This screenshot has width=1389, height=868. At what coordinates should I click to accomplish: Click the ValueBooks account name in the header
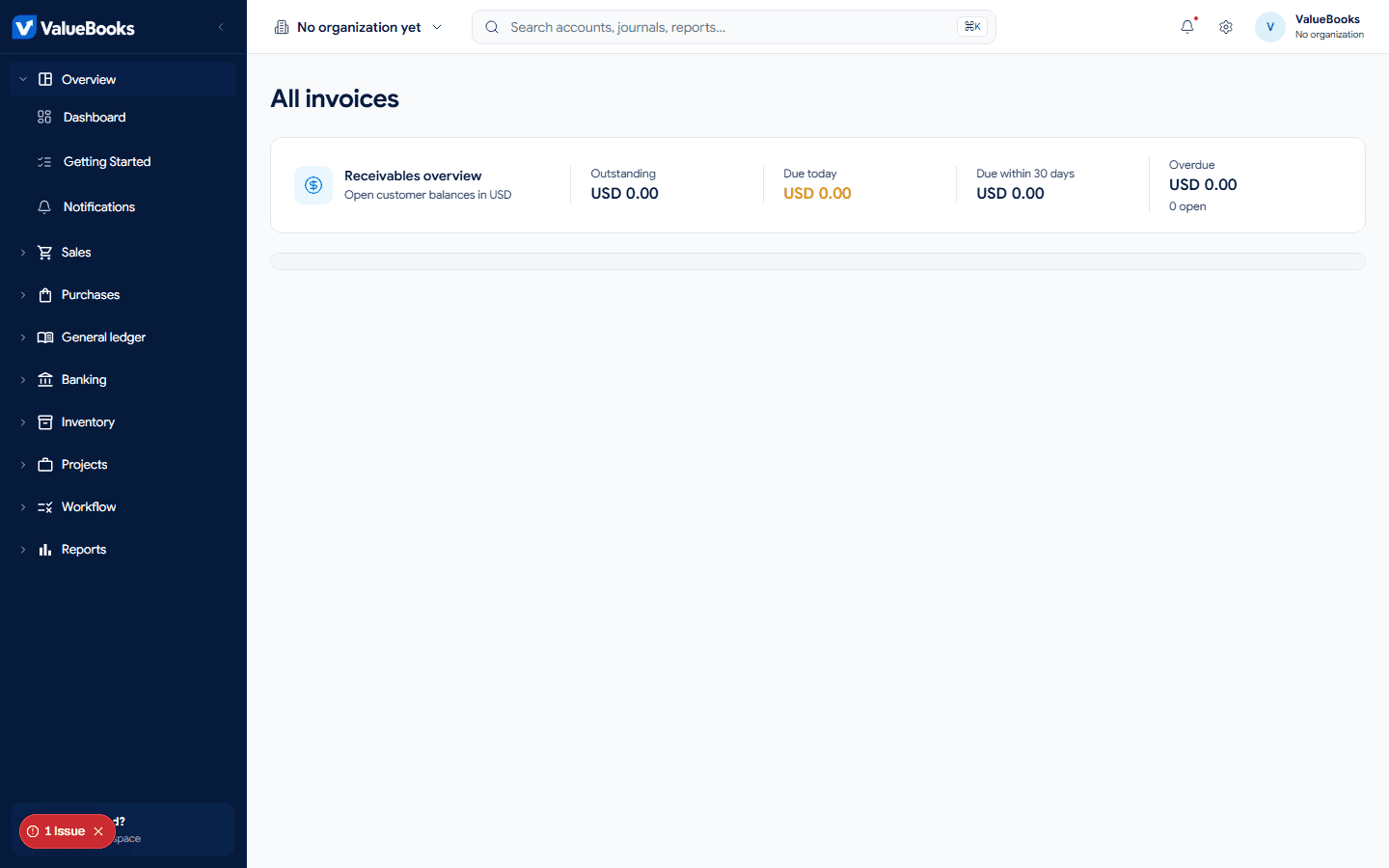pos(1327,19)
